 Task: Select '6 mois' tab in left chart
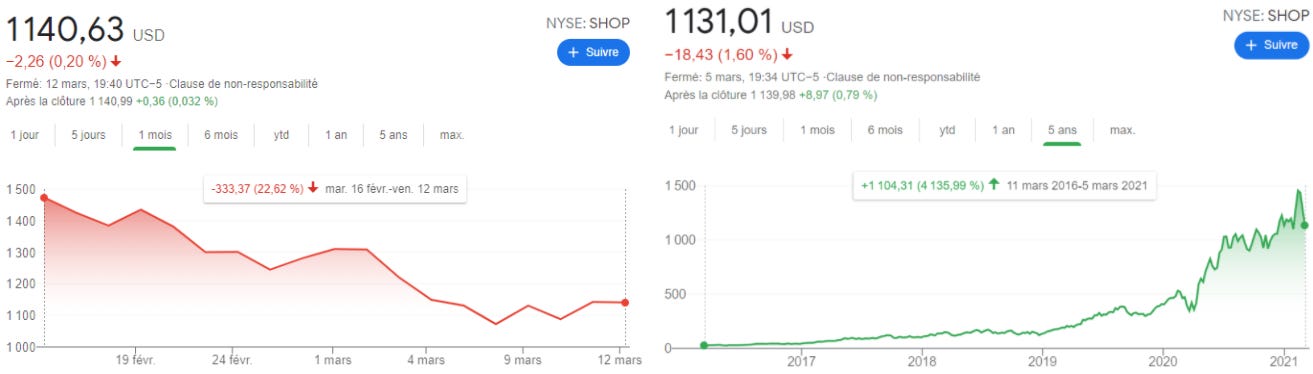[x=221, y=134]
